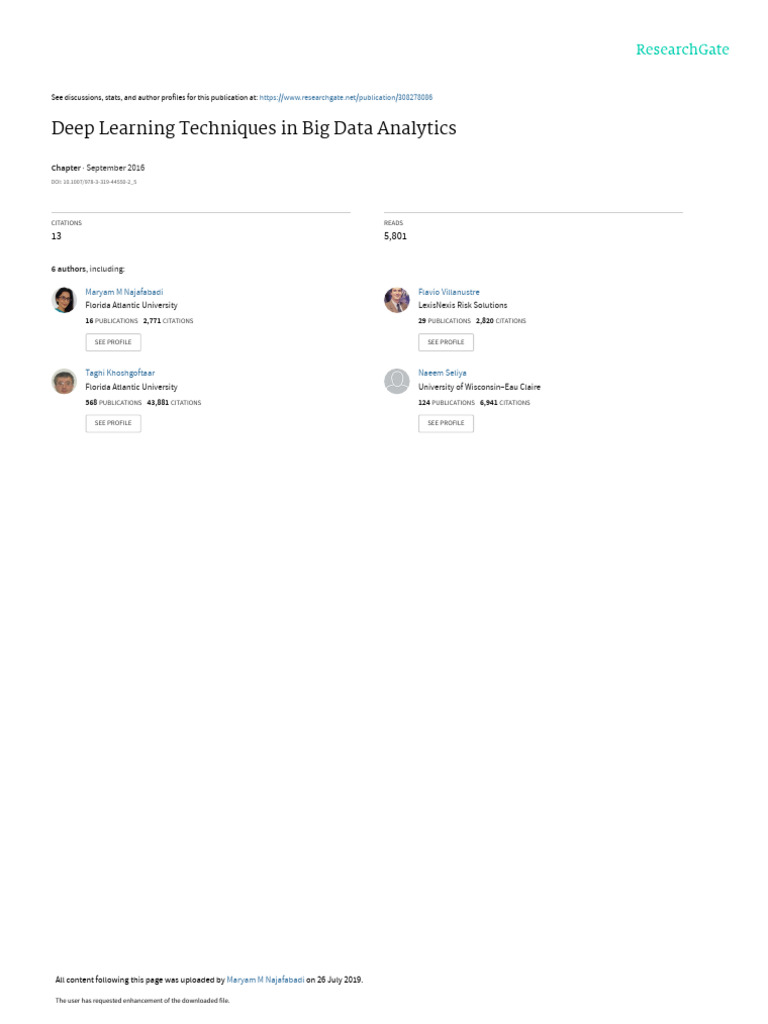Click See Profile for Naeem Seliya
Viewport: 768px width, 1024px height.
[446, 423]
